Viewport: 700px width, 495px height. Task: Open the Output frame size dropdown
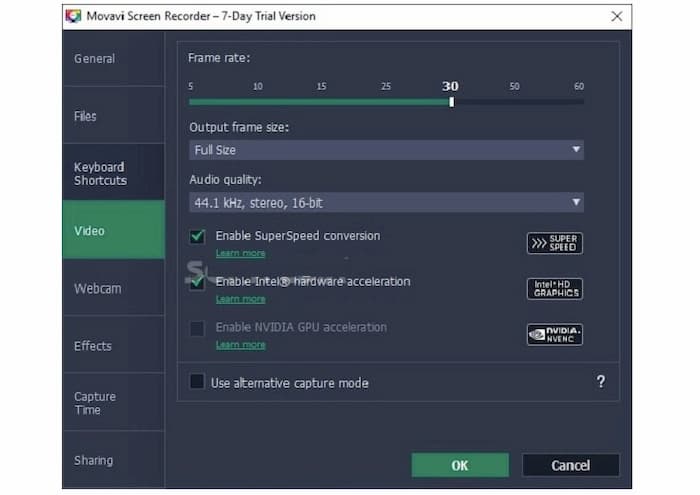click(x=386, y=150)
